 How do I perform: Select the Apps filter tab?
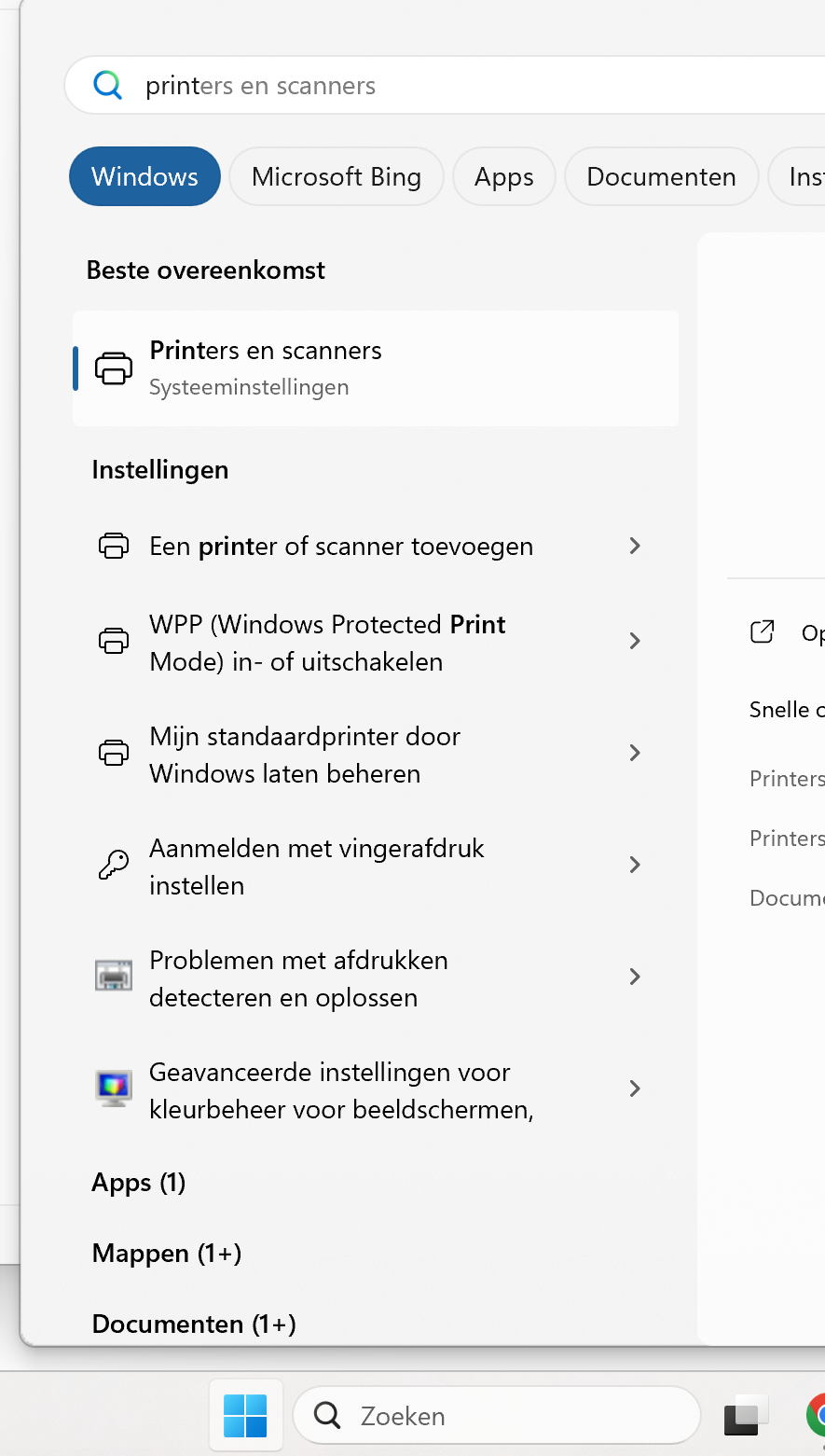coord(503,176)
